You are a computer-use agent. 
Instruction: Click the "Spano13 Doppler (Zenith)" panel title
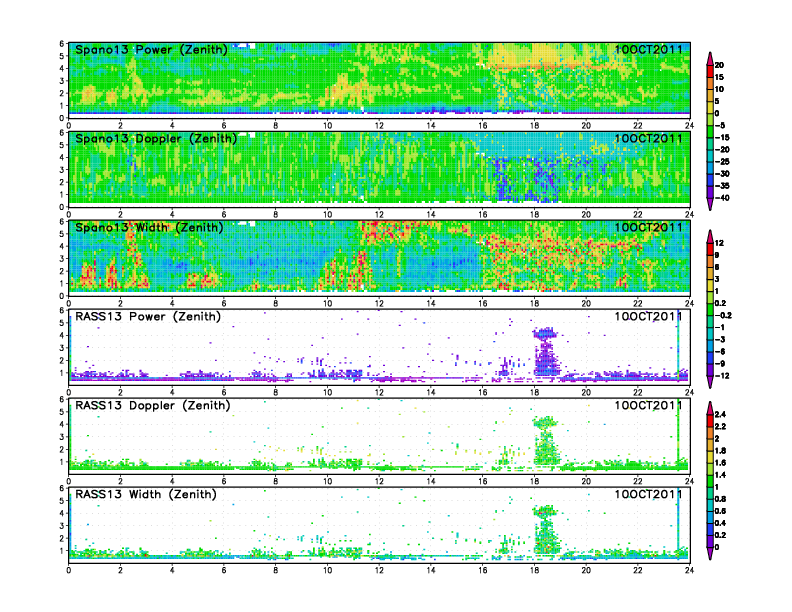[156, 139]
